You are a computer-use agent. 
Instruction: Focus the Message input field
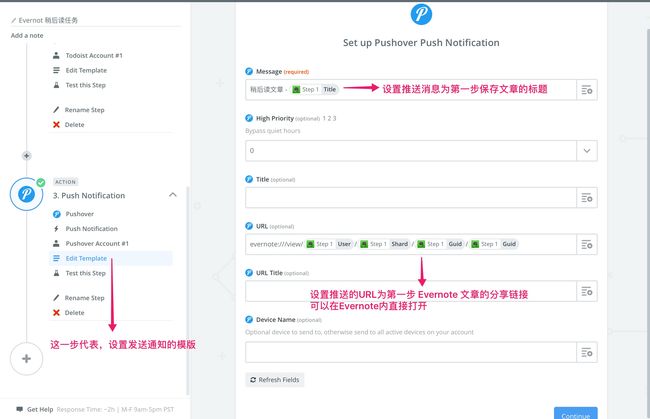411,90
